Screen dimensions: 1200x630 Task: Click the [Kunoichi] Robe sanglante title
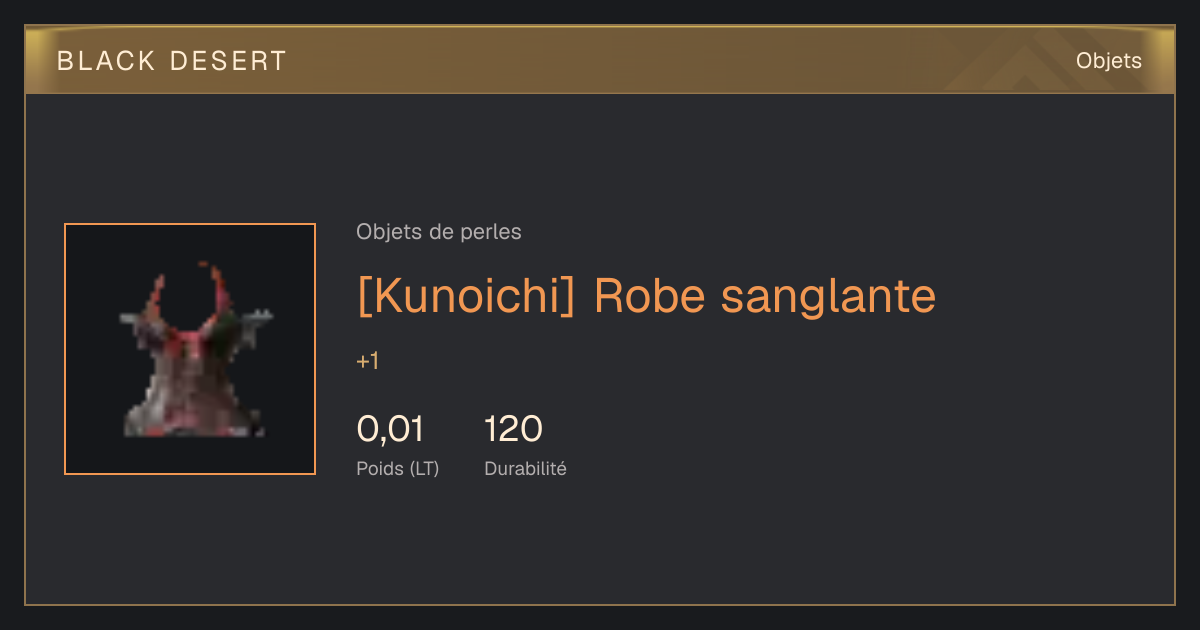pos(646,296)
